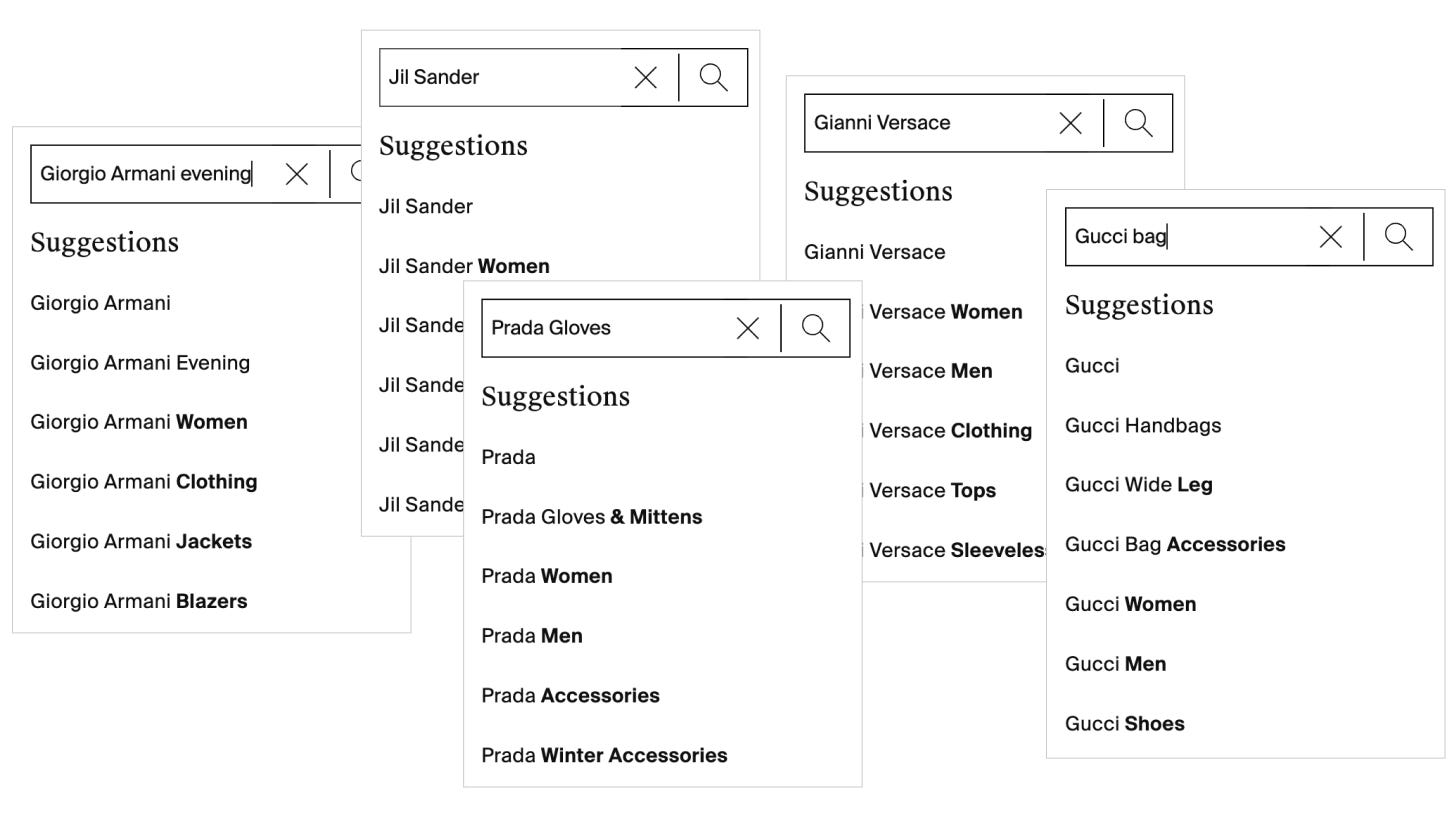Focus the Gianni Versace search input
This screenshot has width=1456, height=820.
tap(925, 123)
